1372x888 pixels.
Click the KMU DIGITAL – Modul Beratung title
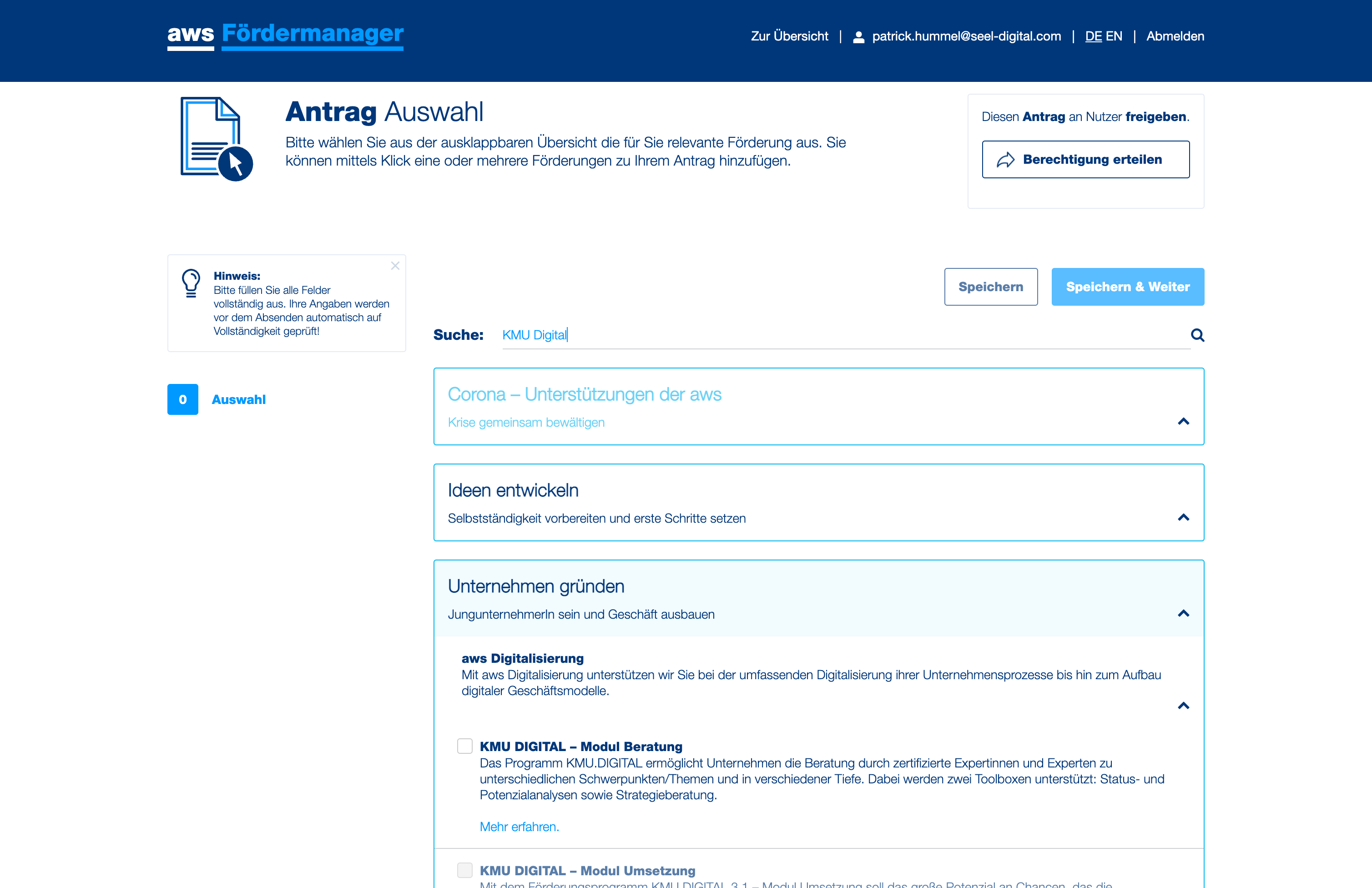(x=581, y=747)
